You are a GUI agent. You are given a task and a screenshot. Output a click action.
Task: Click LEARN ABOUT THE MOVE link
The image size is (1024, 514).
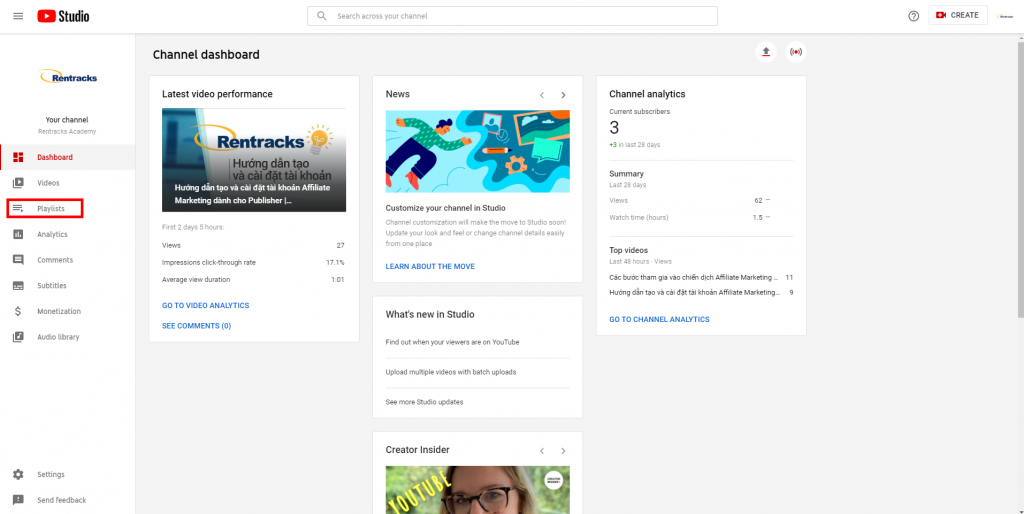(x=430, y=266)
